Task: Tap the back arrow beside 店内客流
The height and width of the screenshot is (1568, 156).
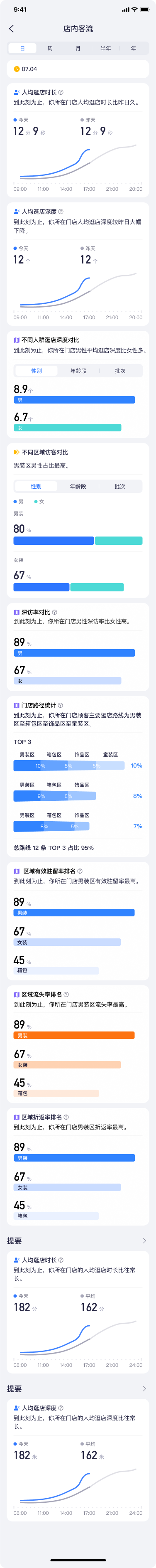Action: (12, 29)
